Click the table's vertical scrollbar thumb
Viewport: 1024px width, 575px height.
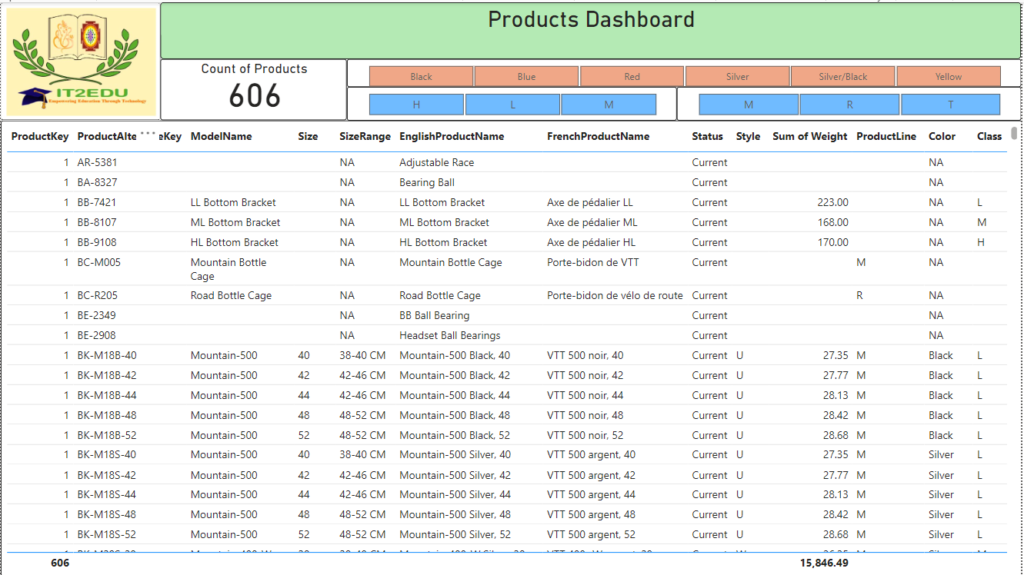[x=1014, y=133]
